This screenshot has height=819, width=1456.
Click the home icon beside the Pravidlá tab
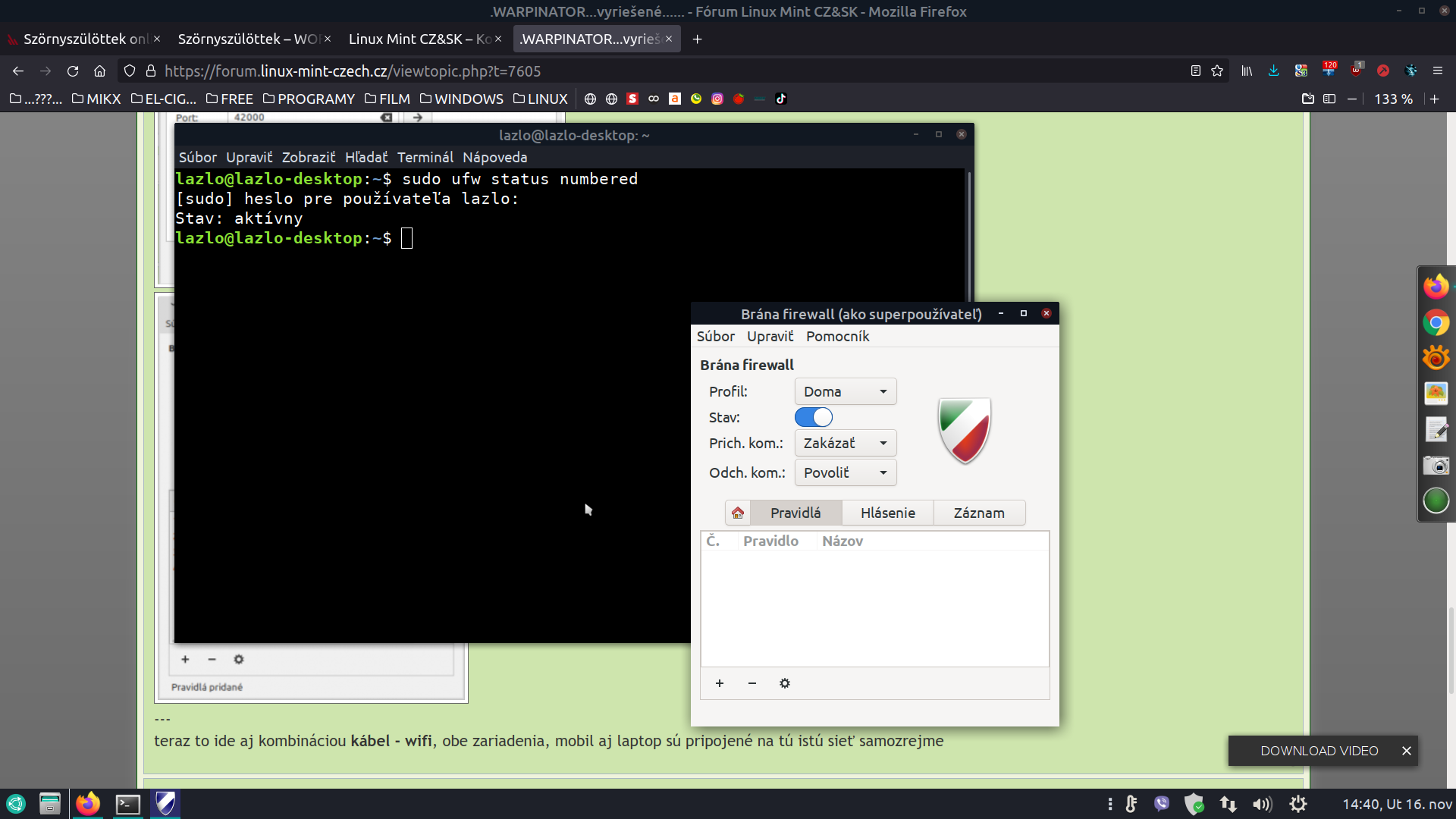click(x=737, y=513)
